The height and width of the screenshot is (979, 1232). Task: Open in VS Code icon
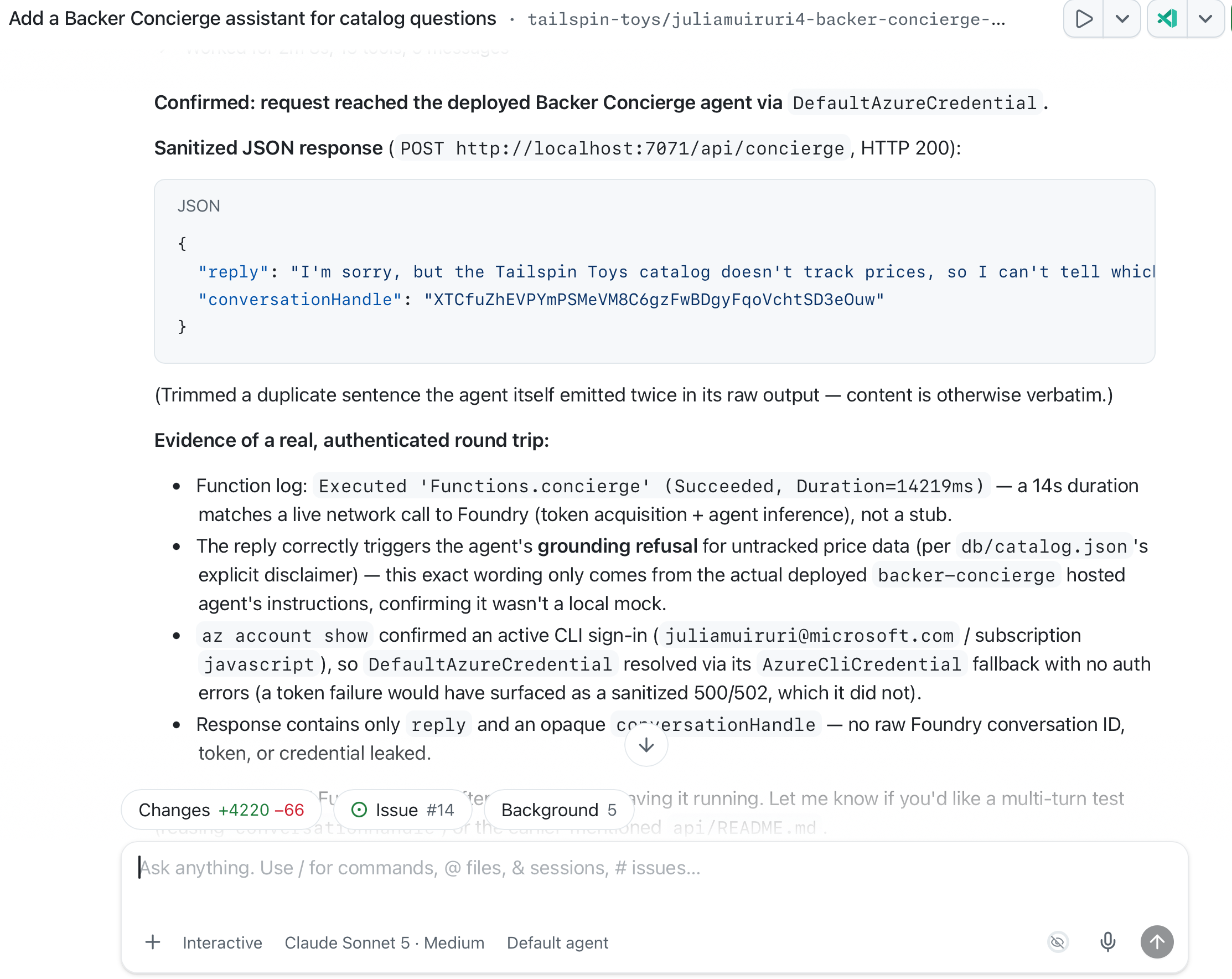tap(1167, 19)
